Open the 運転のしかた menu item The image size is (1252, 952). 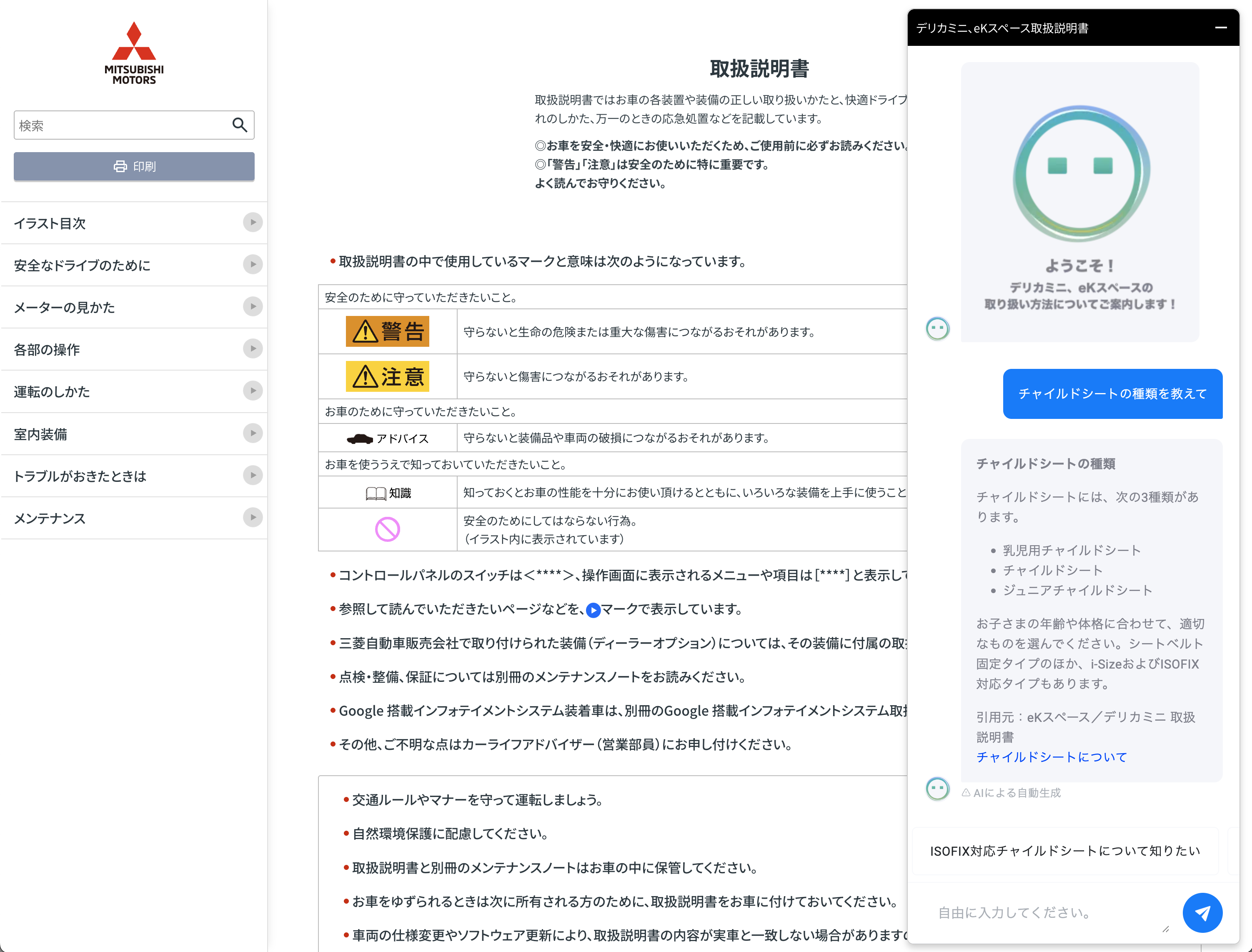point(134,391)
